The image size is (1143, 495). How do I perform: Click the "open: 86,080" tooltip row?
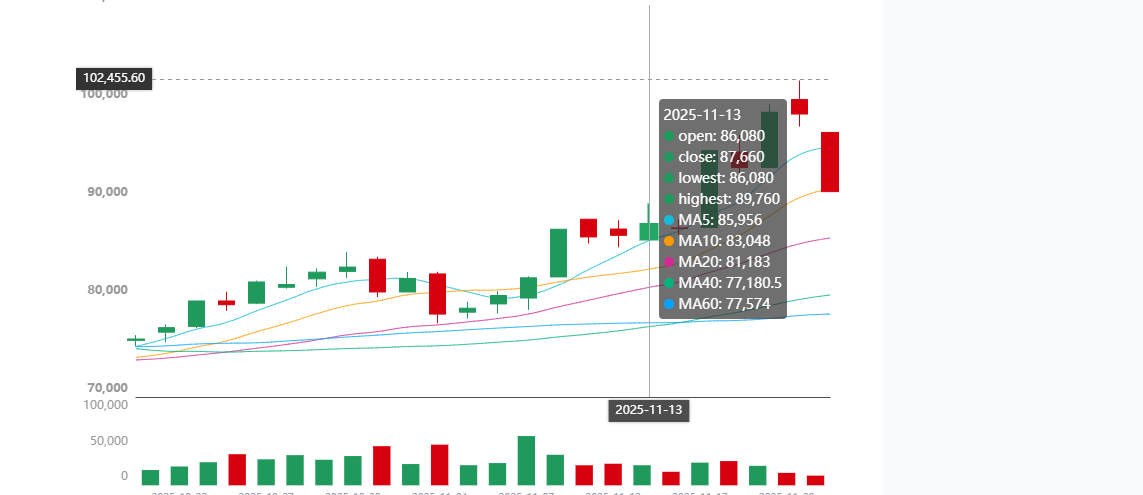pyautogui.click(x=721, y=136)
